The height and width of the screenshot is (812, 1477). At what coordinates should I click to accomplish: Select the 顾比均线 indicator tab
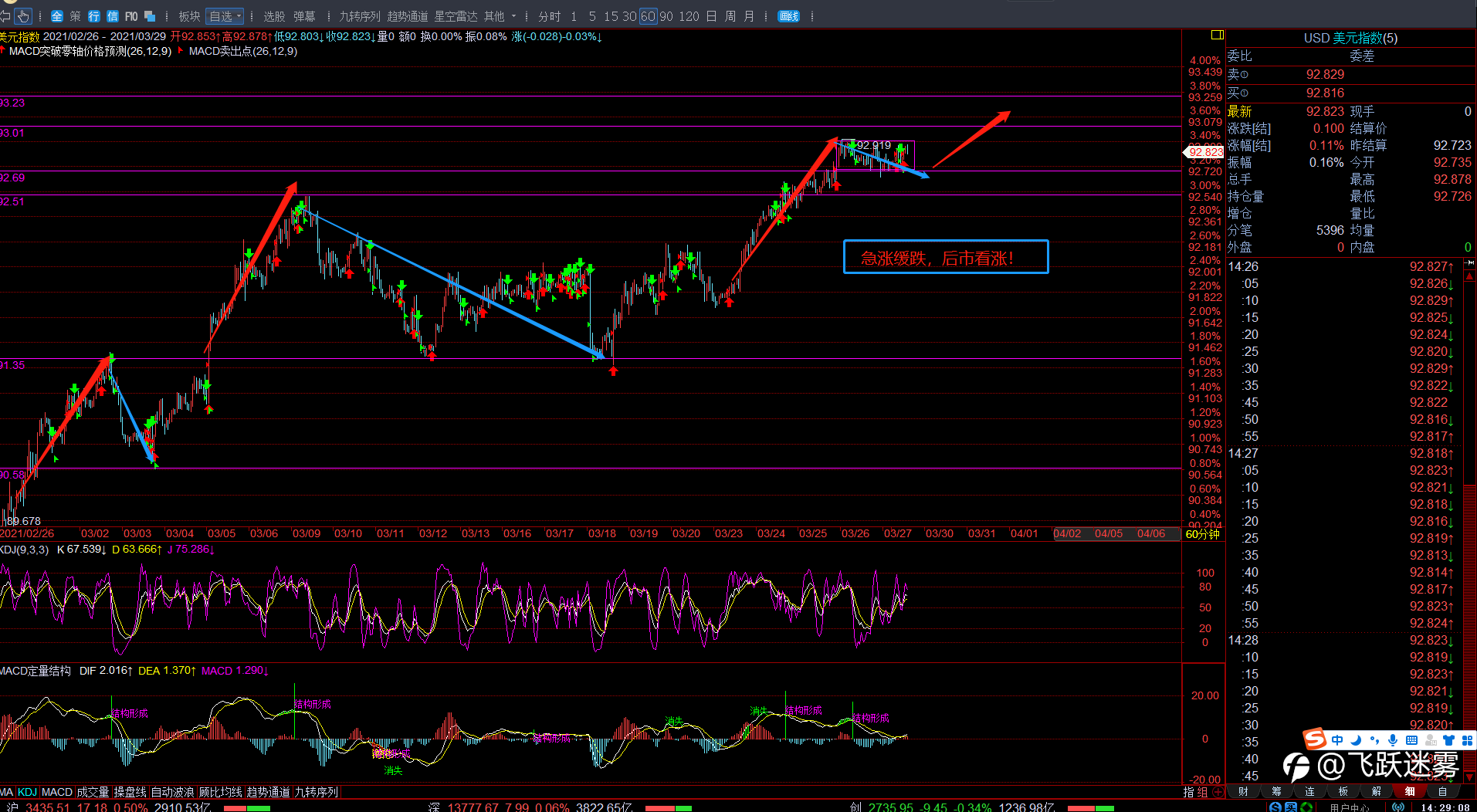pyautogui.click(x=220, y=792)
